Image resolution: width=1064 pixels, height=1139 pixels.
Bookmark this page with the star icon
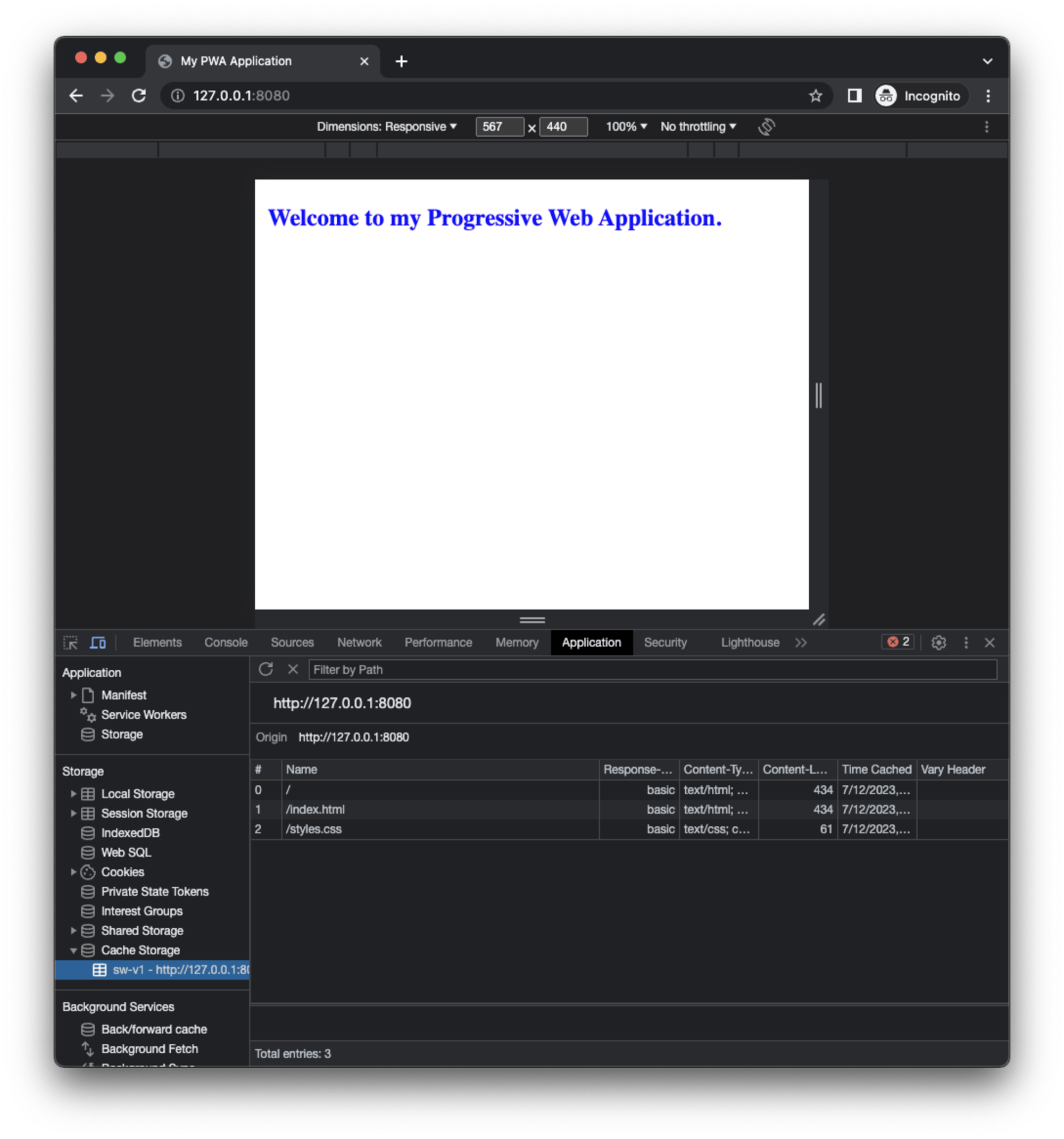(x=816, y=96)
